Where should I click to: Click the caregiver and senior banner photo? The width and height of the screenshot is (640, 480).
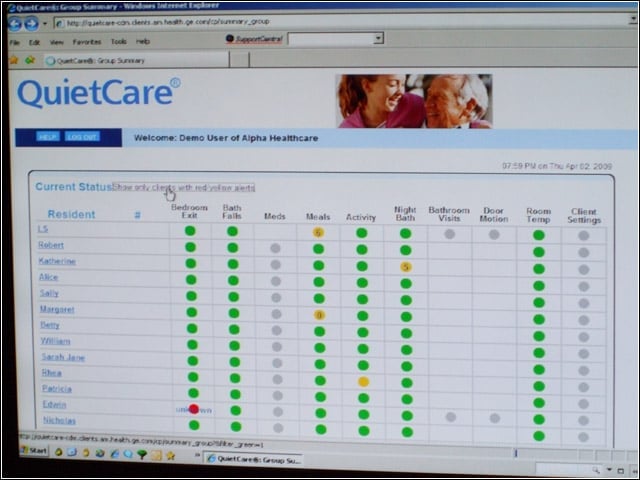[414, 101]
